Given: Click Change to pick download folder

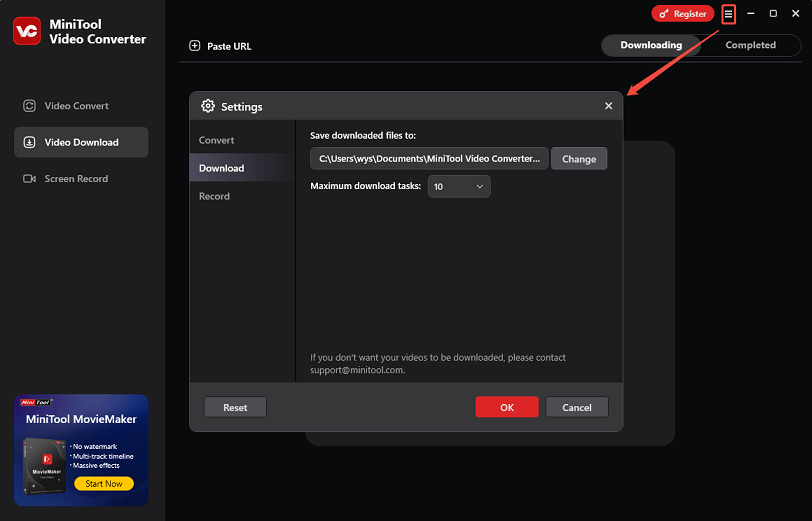Looking at the screenshot, I should [579, 158].
